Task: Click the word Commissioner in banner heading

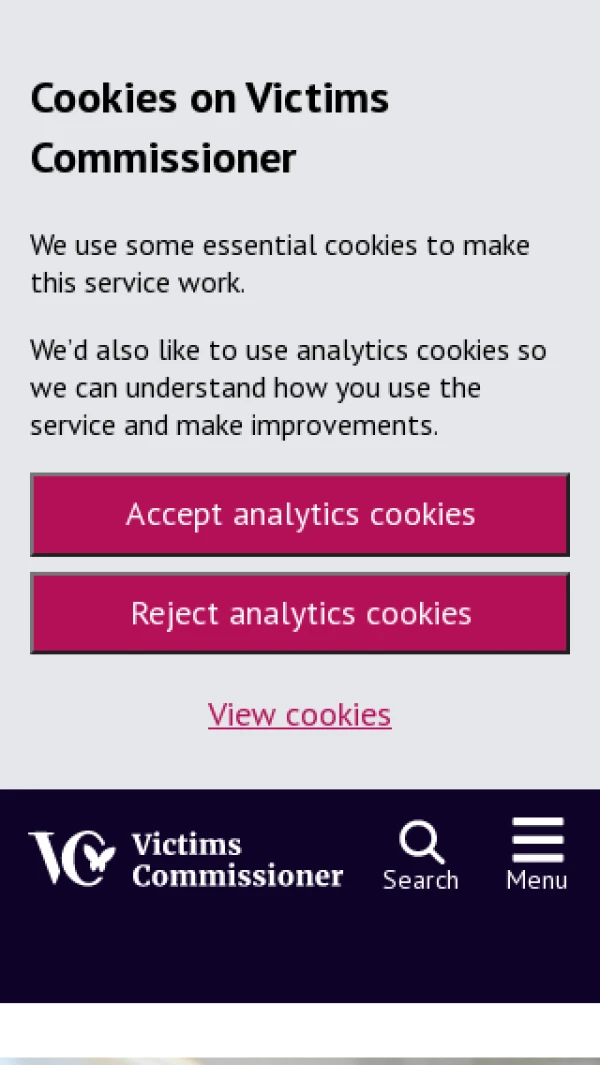Action: [x=164, y=159]
